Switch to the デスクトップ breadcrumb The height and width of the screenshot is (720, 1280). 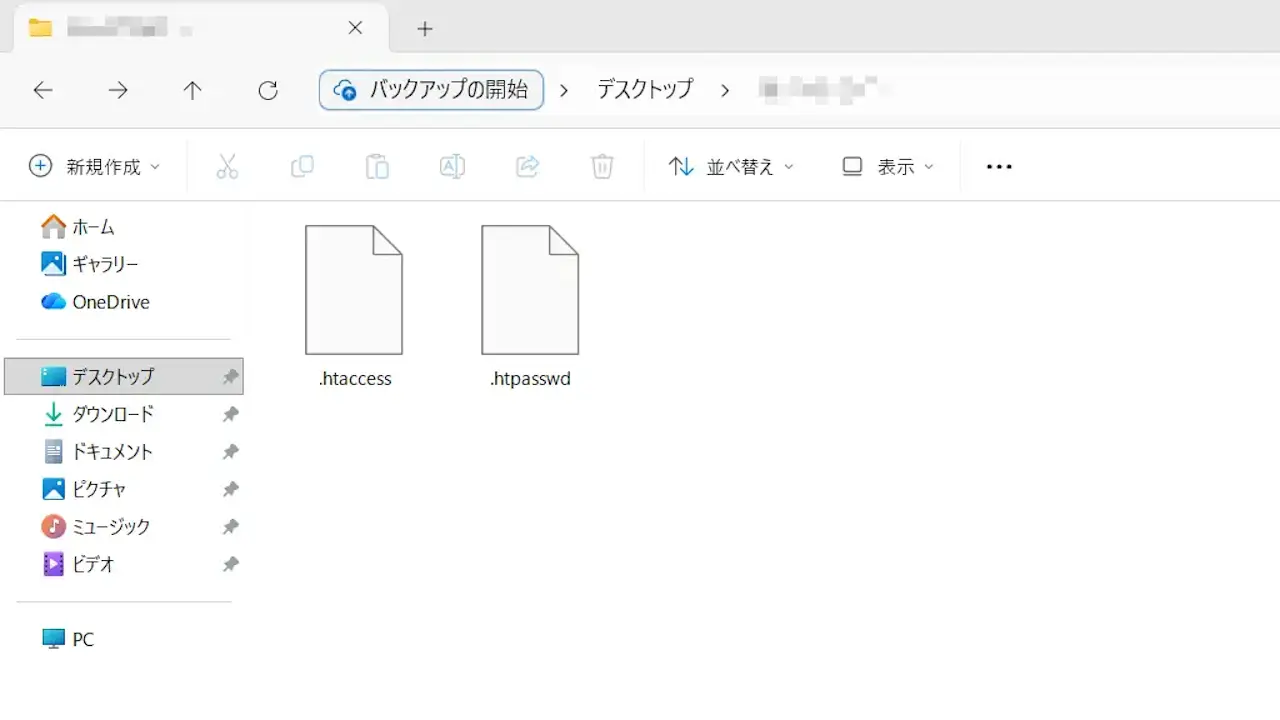(x=644, y=90)
